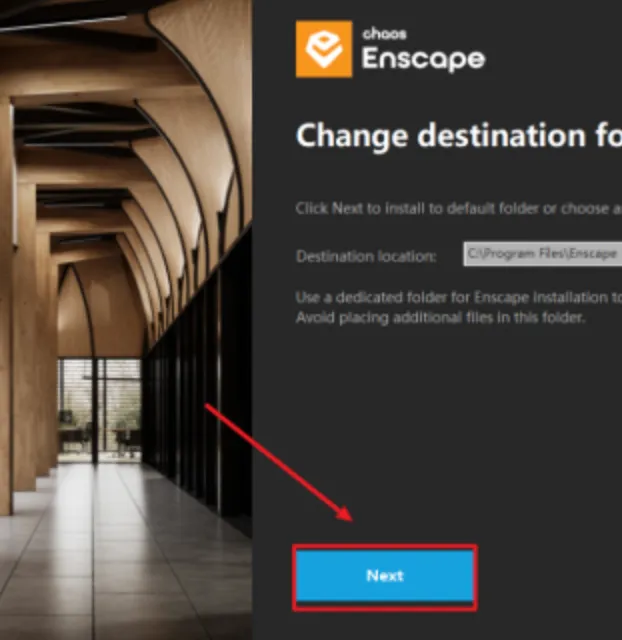622x640 pixels.
Task: Click the slatted window at the corridor end
Action: pos(99,410)
